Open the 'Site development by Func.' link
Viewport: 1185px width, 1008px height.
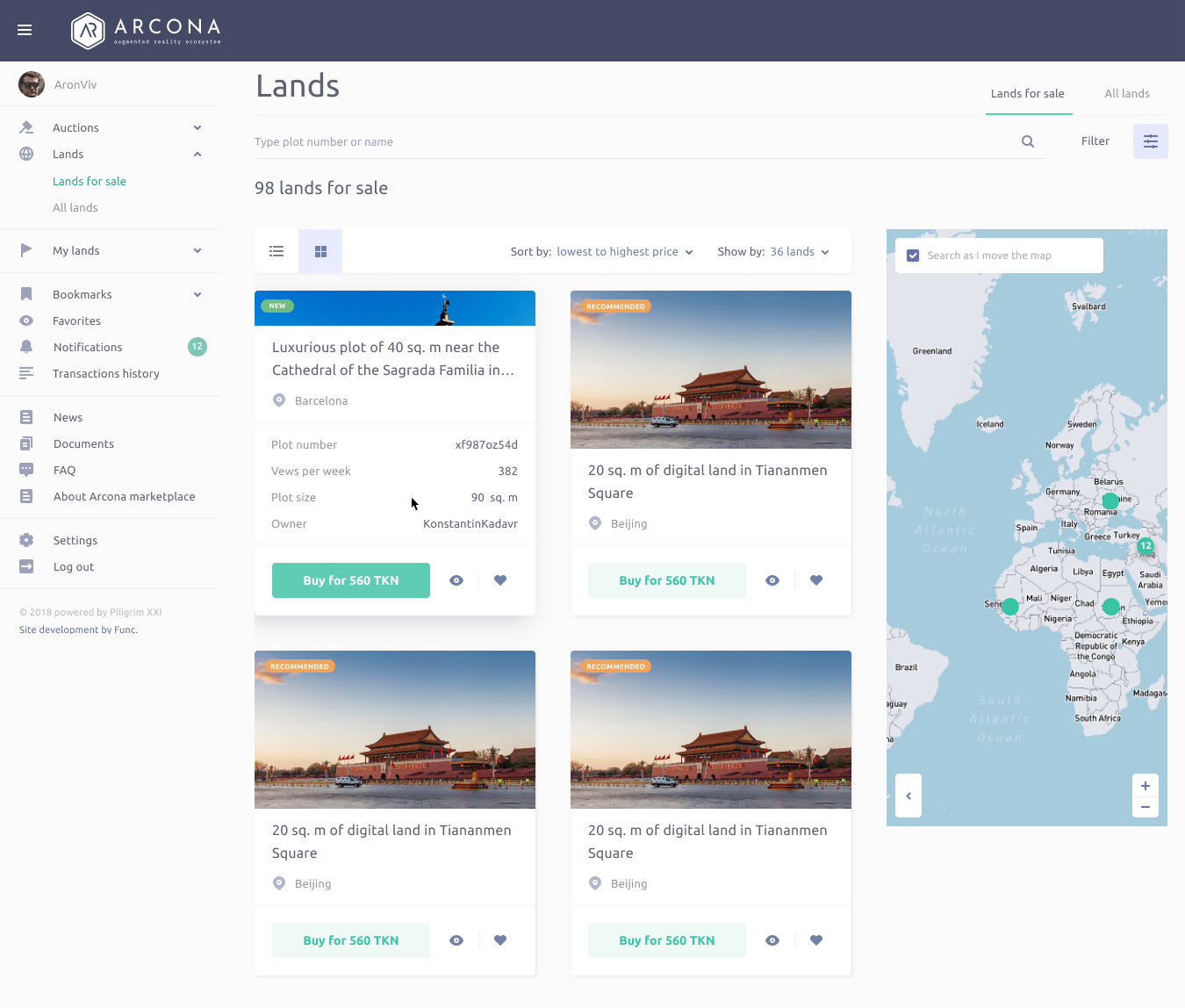click(78, 630)
